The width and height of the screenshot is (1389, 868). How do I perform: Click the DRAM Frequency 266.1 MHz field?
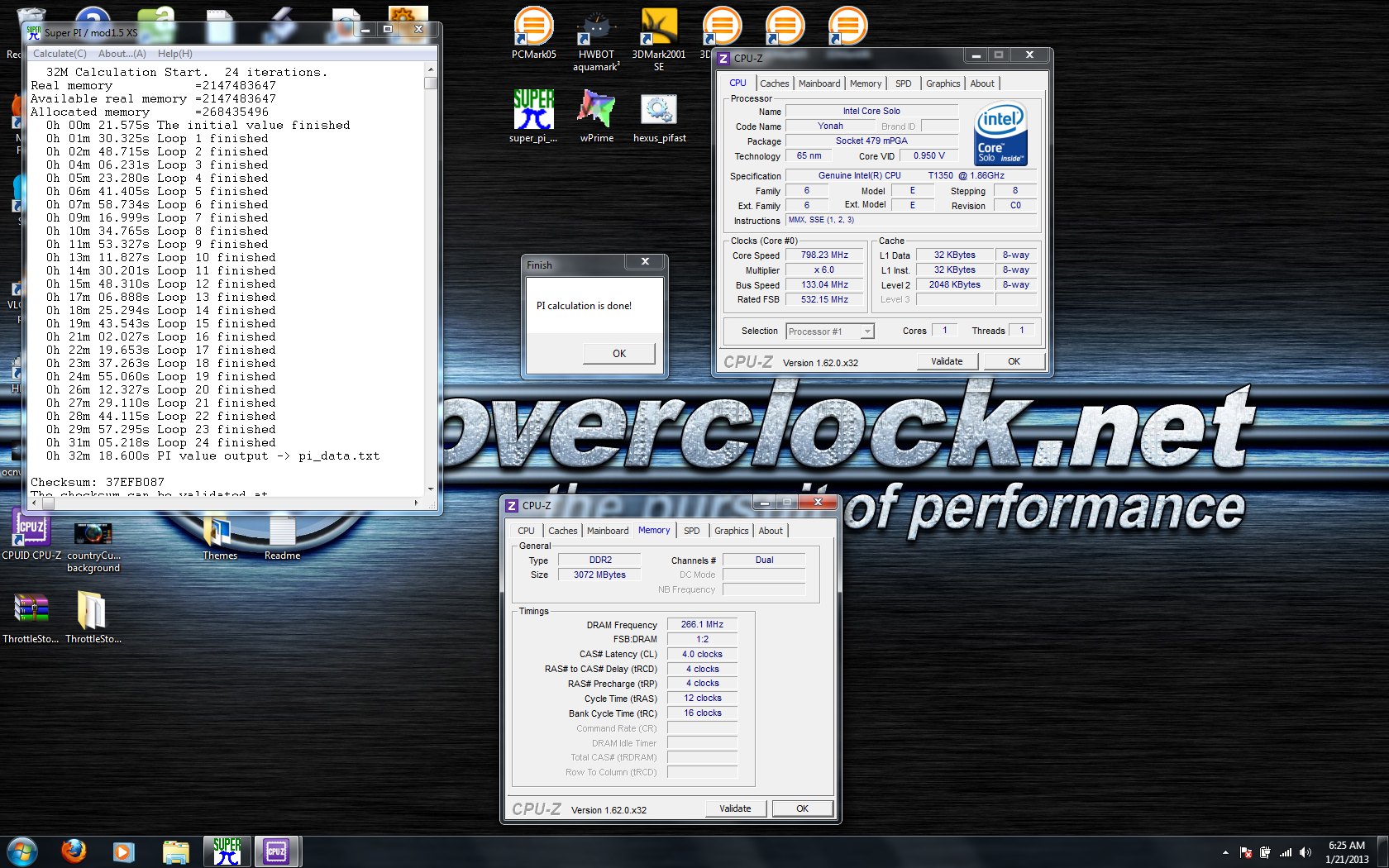point(702,625)
